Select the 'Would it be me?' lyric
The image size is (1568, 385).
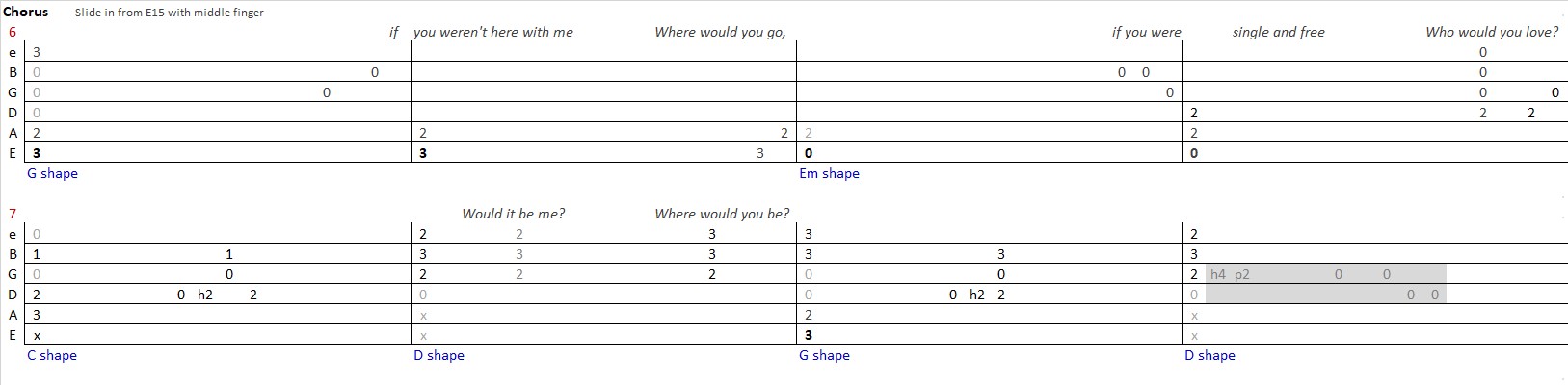(x=513, y=214)
